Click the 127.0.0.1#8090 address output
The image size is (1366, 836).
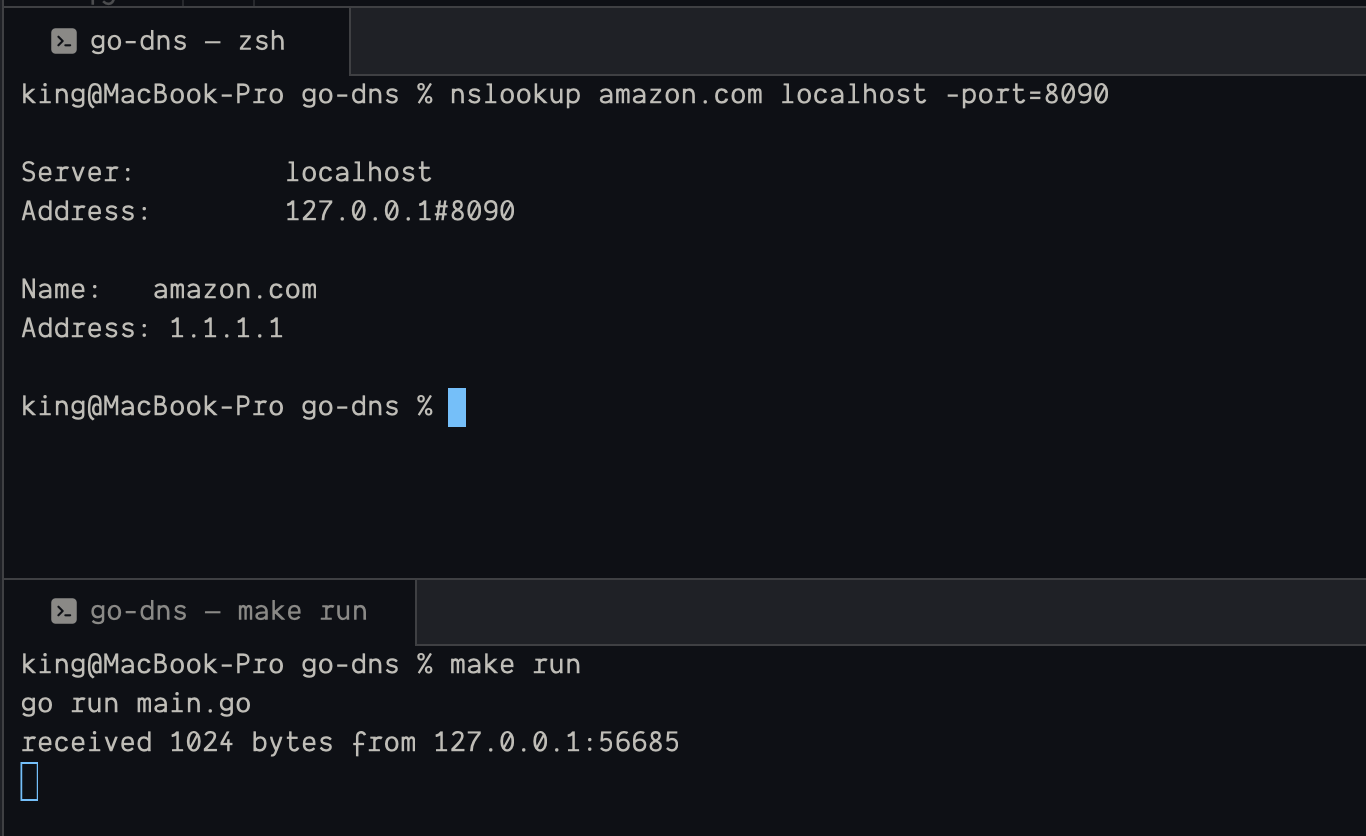click(x=399, y=212)
